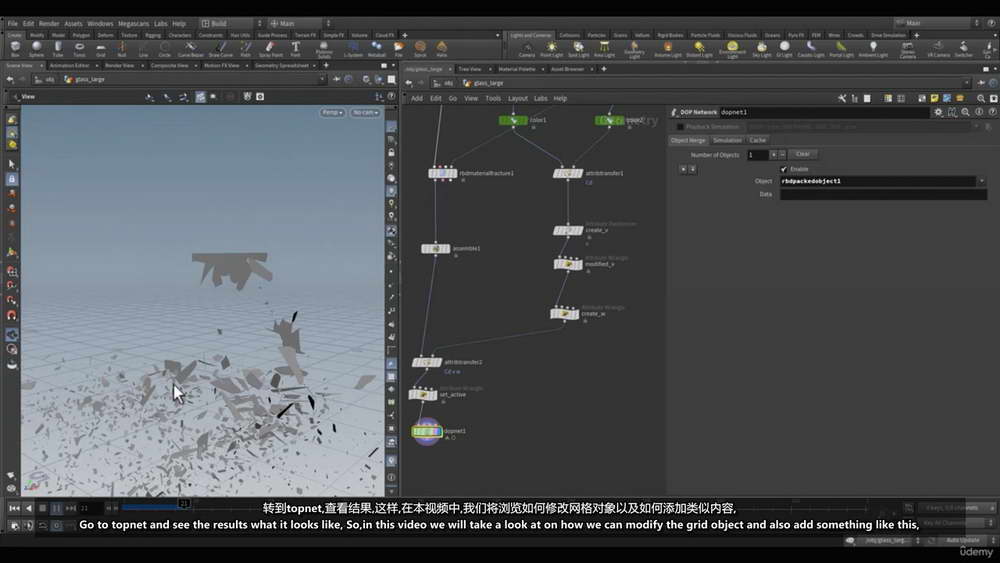Add an Ambient Light from the shelf
The width and height of the screenshot is (1000, 563).
873,49
